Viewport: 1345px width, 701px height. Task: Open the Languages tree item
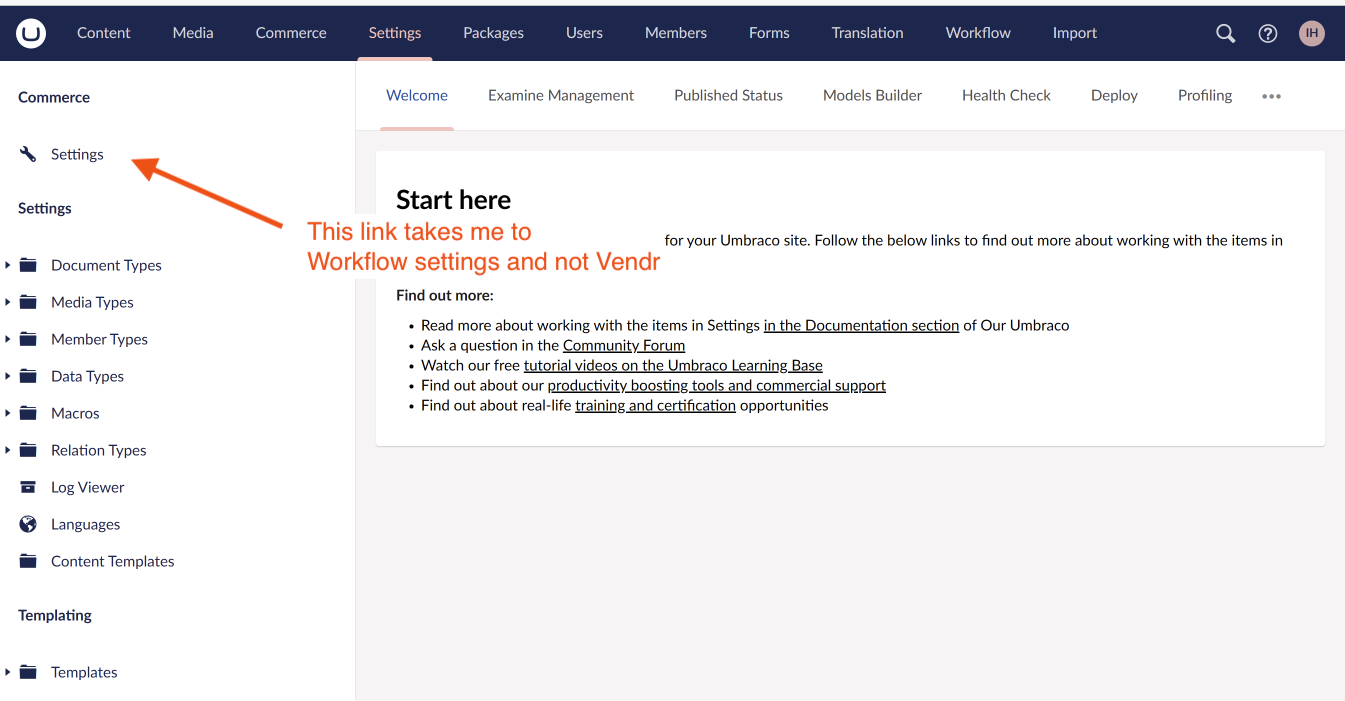(85, 524)
